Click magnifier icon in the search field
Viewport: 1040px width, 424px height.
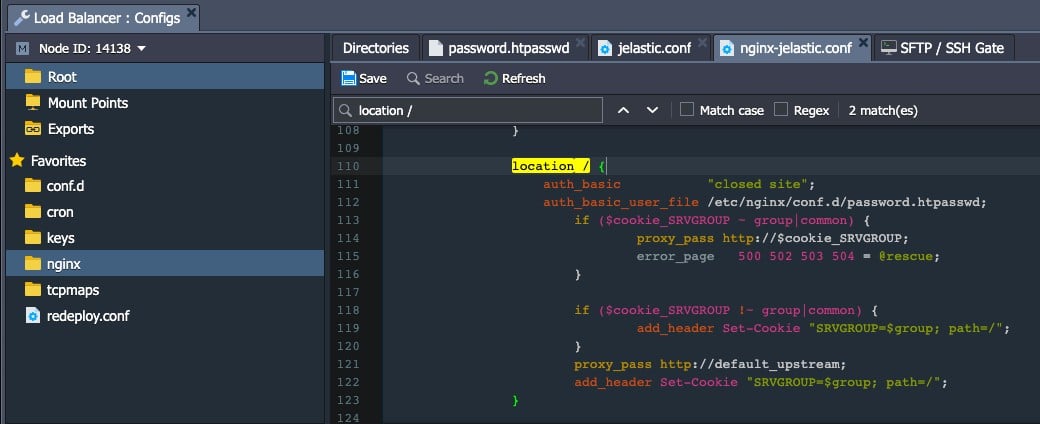click(346, 110)
